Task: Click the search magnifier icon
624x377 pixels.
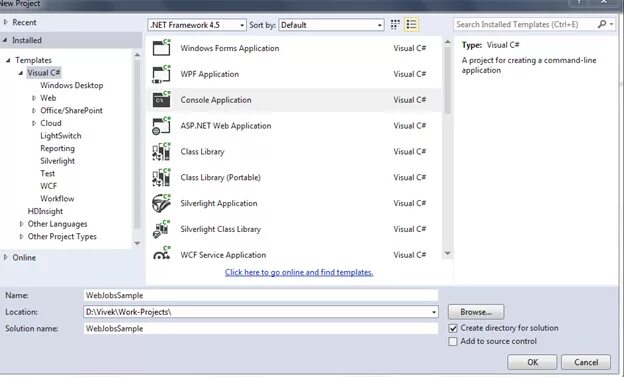Action: point(602,24)
